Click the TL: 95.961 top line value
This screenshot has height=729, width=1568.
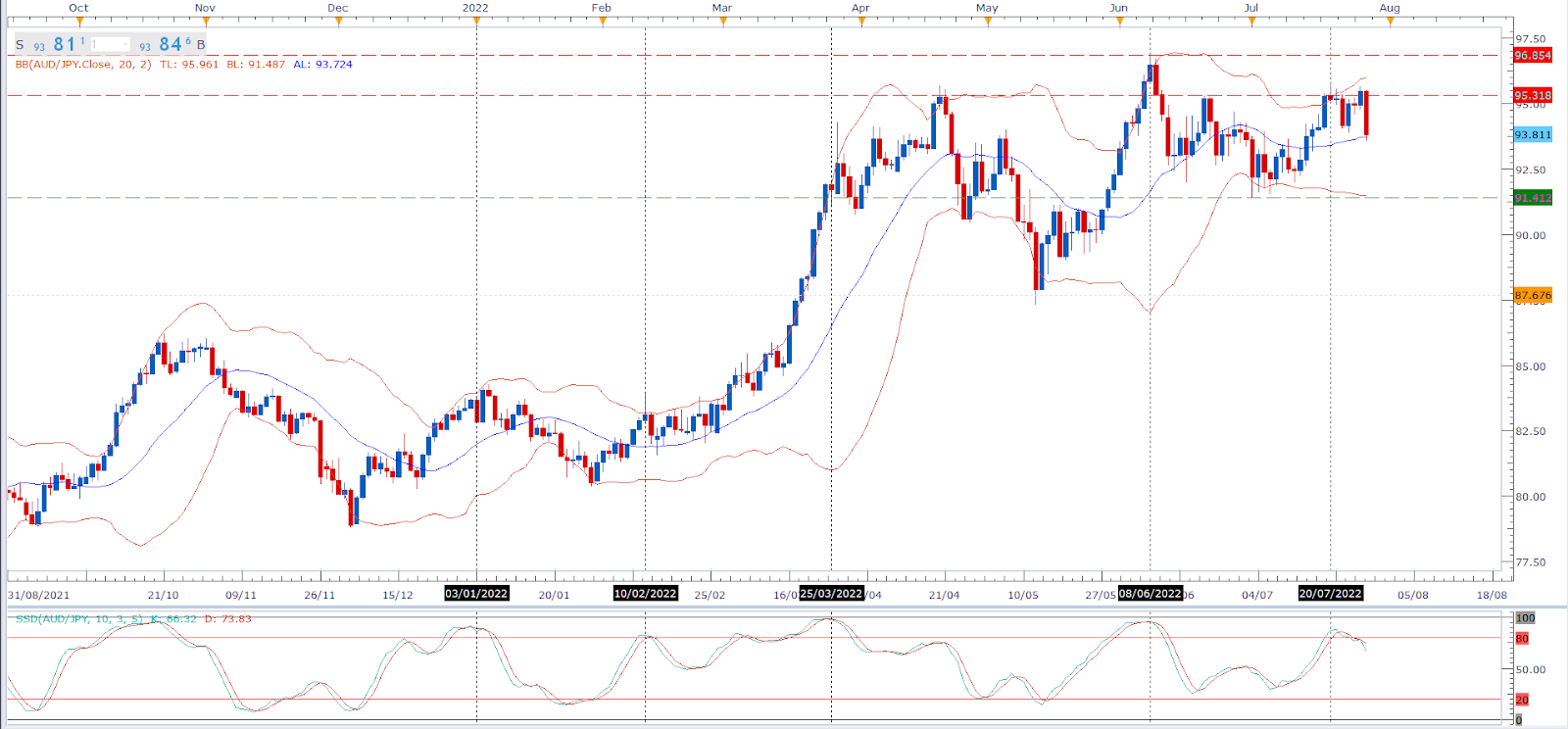coord(189,65)
